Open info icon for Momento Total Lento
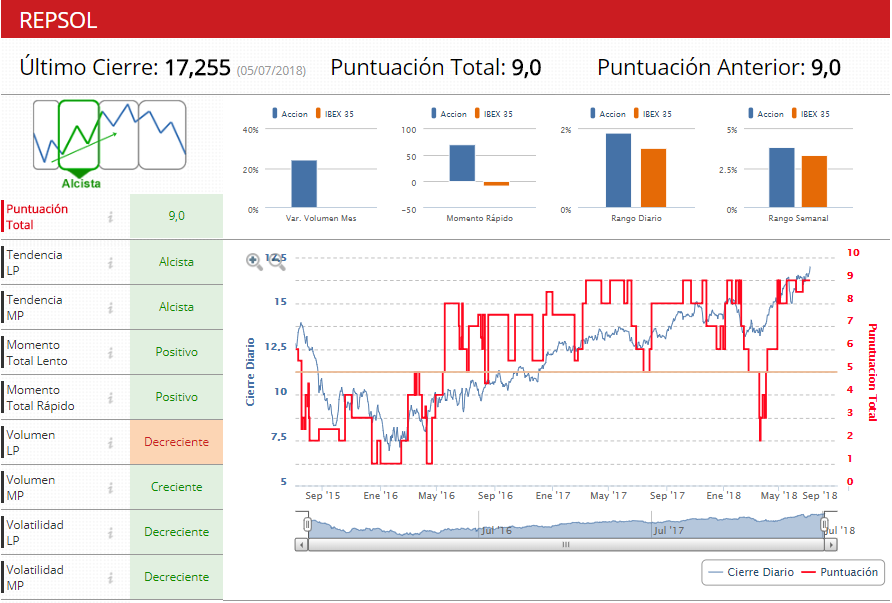This screenshot has width=892, height=603. pos(110,353)
